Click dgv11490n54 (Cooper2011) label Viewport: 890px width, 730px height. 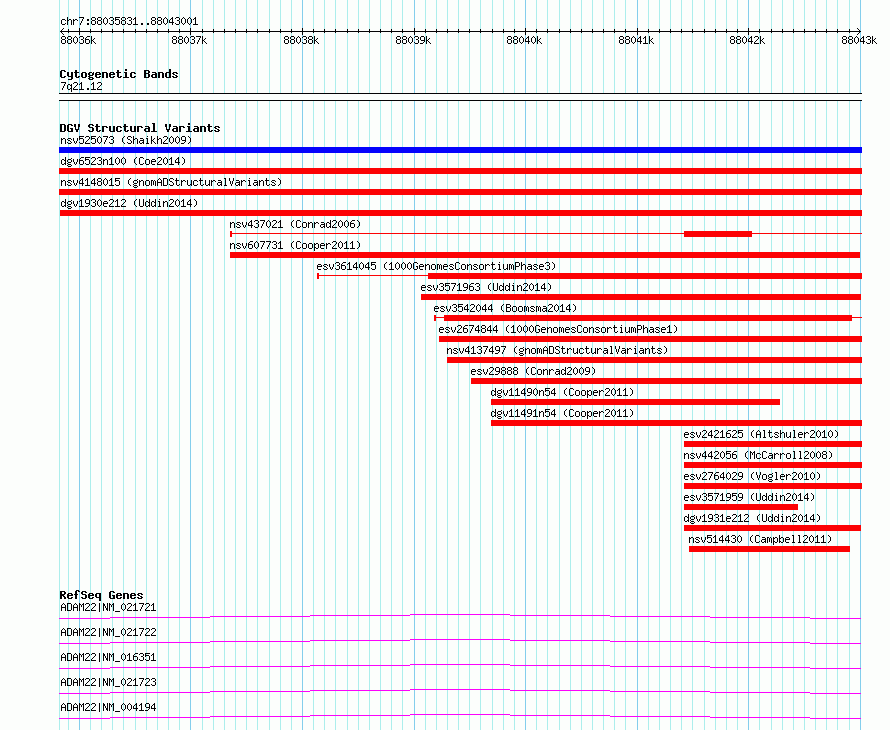562,392
